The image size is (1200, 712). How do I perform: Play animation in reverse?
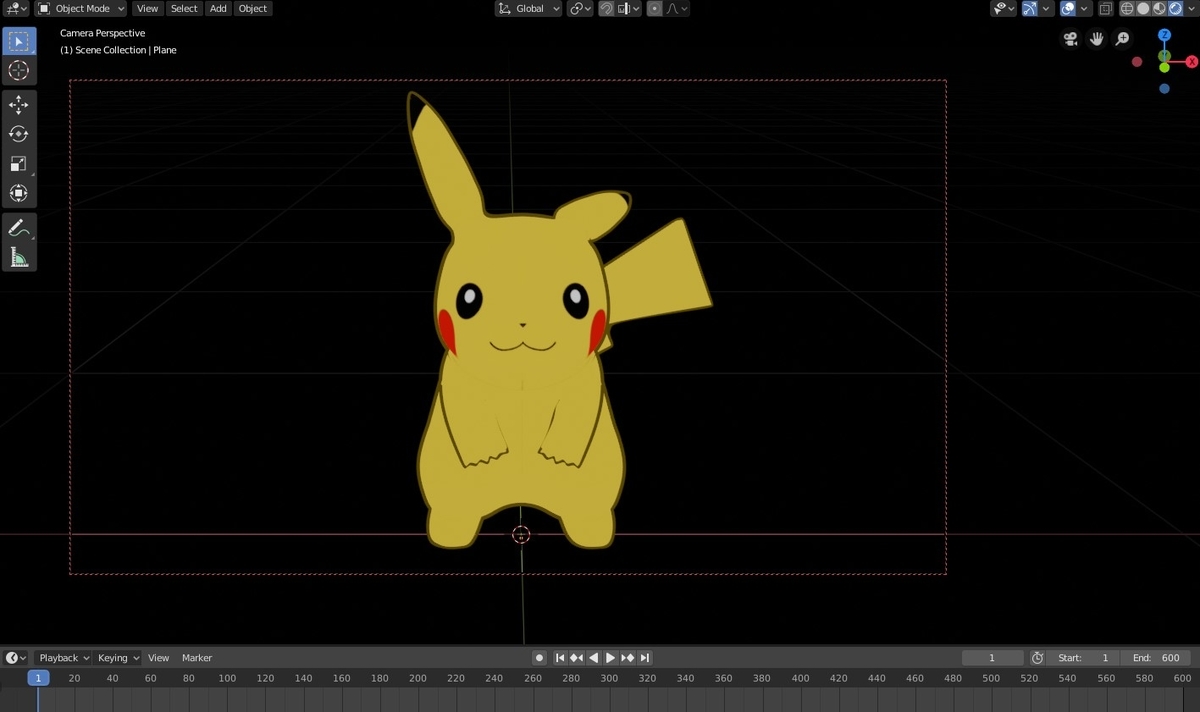click(x=593, y=658)
